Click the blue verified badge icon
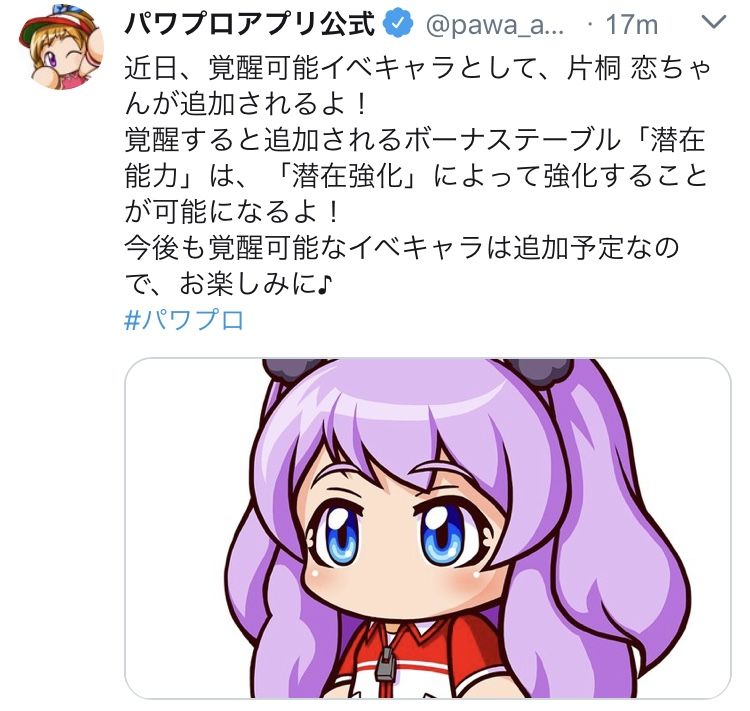The height and width of the screenshot is (711, 750). click(399, 25)
